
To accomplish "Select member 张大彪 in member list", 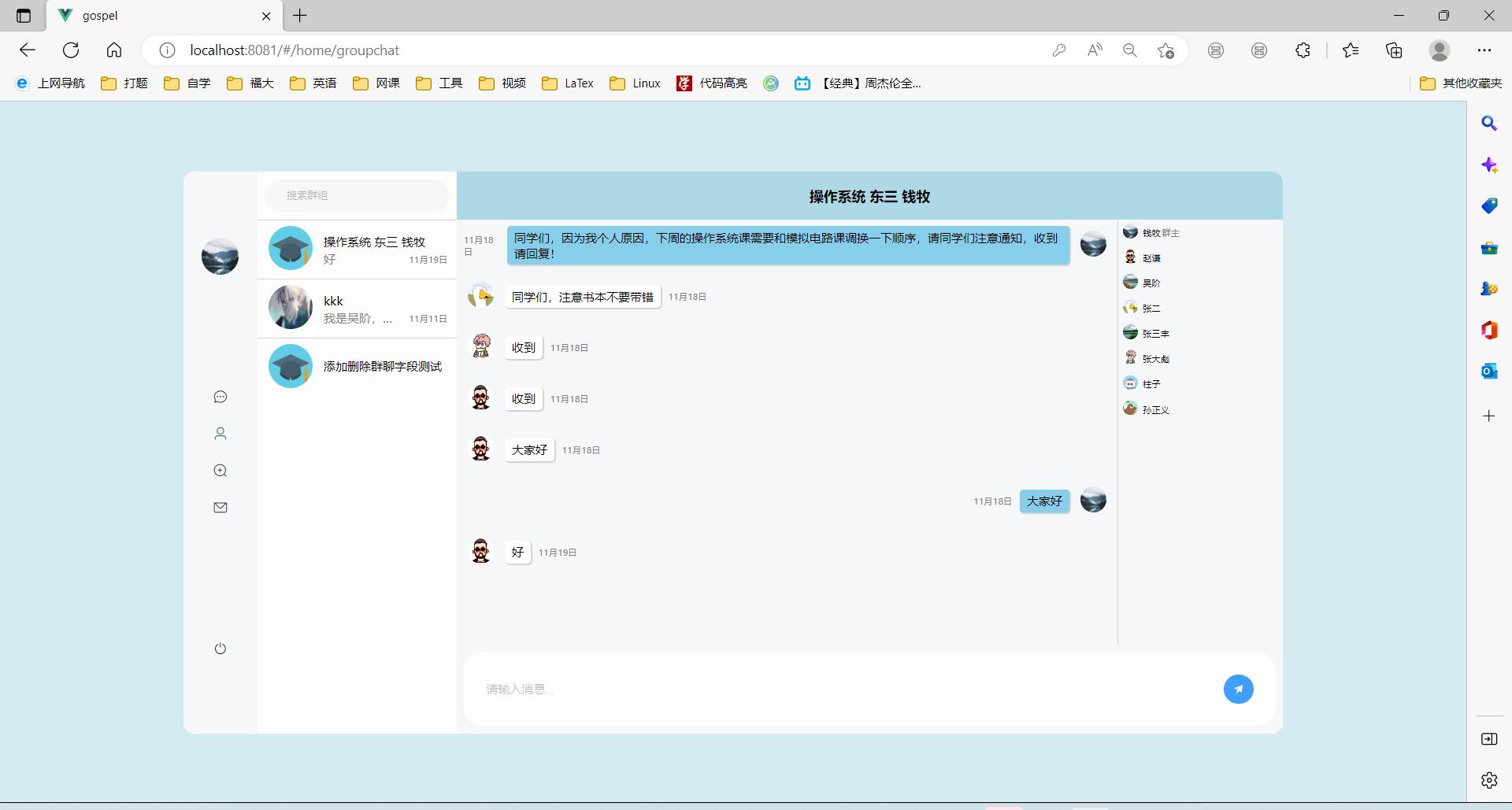I will (x=1146, y=358).
